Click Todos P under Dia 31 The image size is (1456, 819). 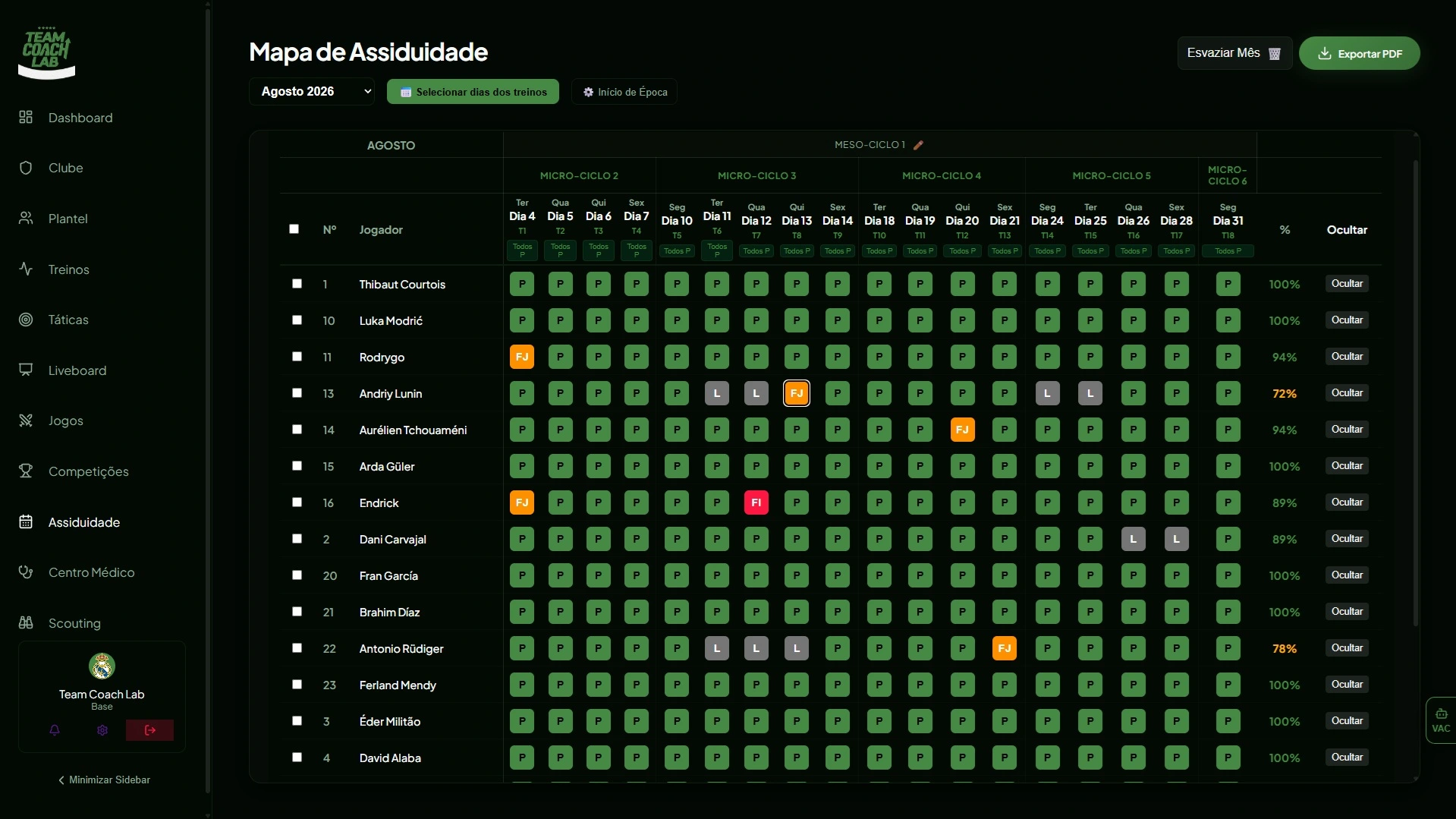tap(1228, 251)
